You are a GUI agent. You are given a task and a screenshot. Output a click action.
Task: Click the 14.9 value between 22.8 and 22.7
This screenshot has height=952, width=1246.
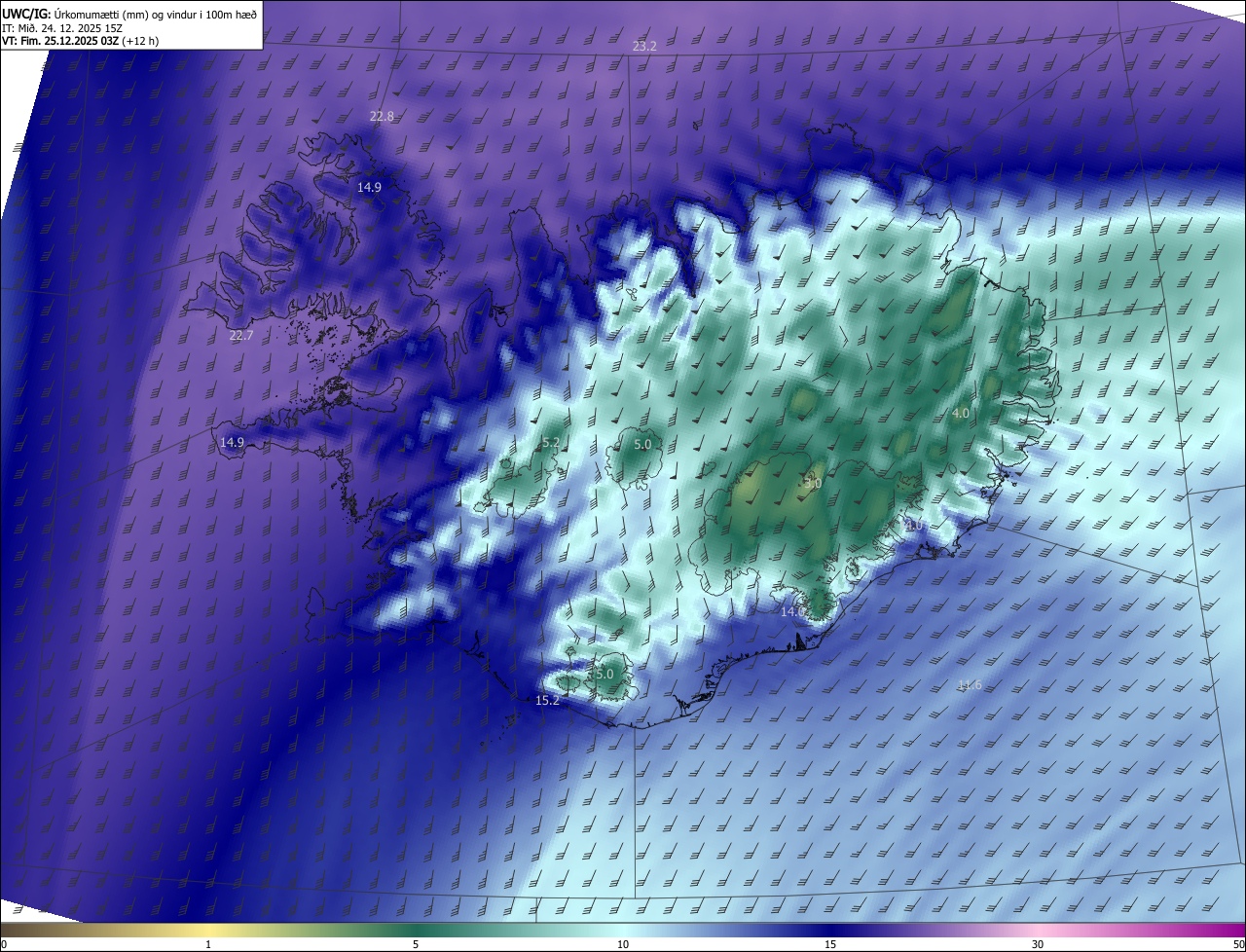[x=369, y=188]
